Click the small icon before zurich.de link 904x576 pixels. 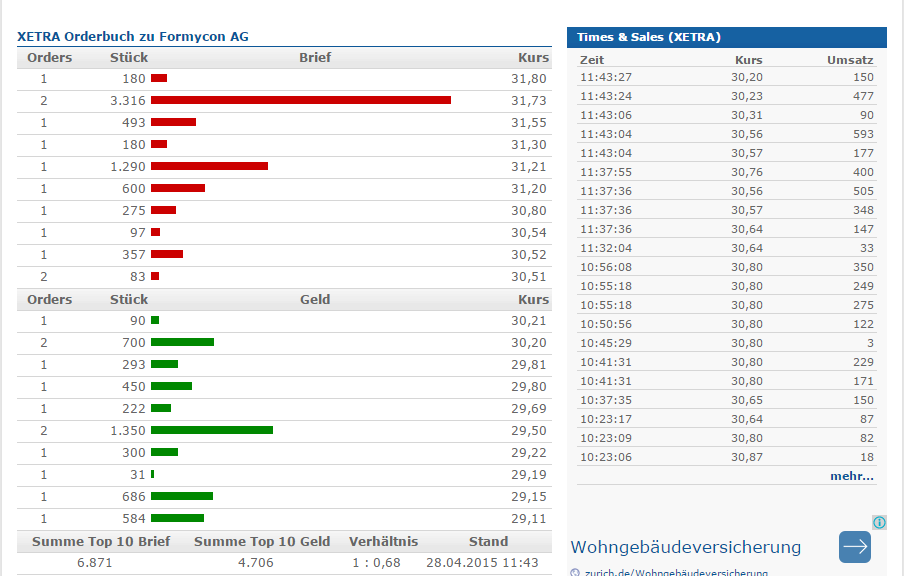click(575, 573)
